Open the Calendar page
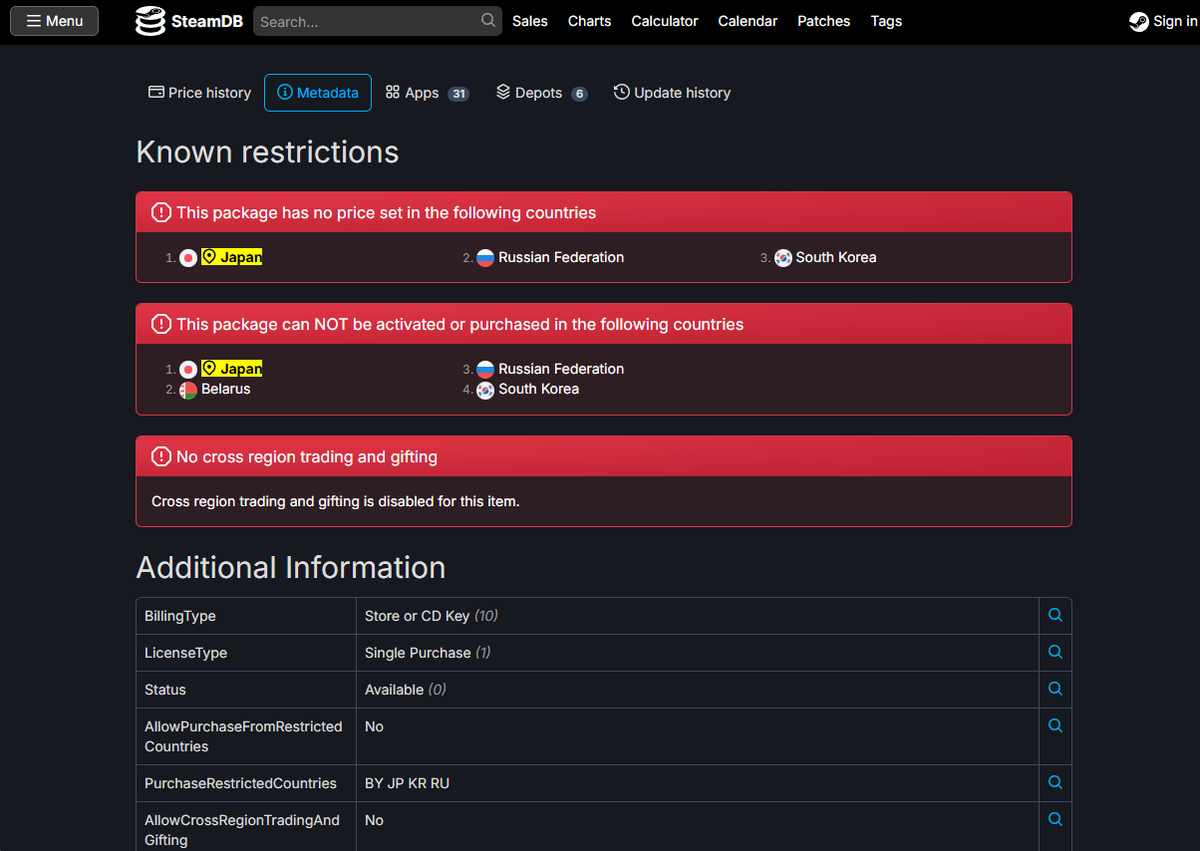The height and width of the screenshot is (851, 1200). pyautogui.click(x=748, y=21)
